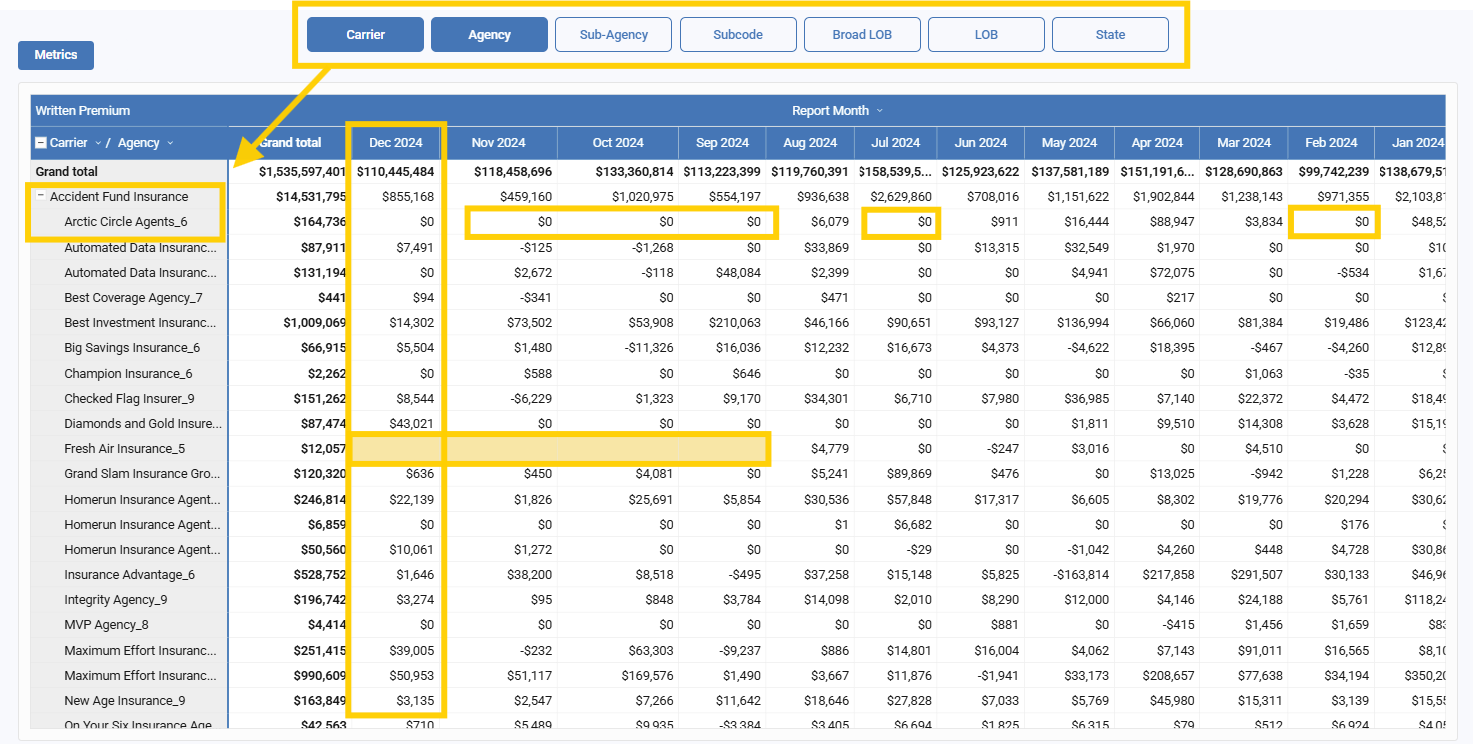Open the Agency header dropdown chevron
Image resolution: width=1473 pixels, height=744 pixels.
click(x=170, y=143)
